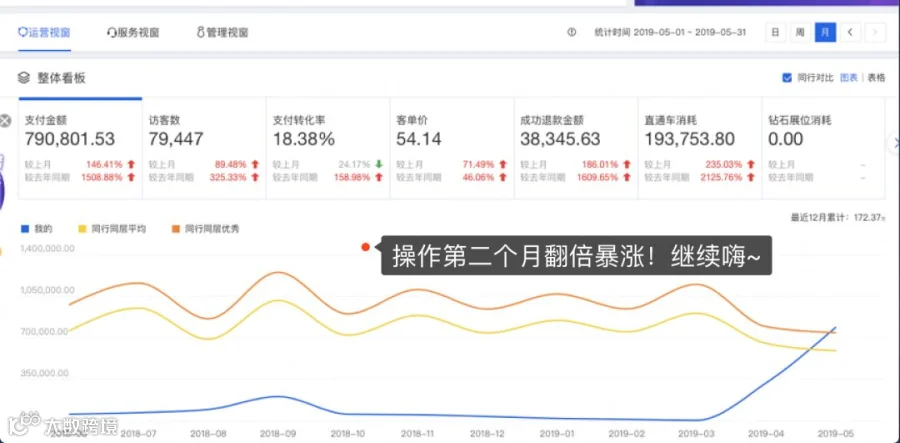Viewport: 900px width, 443px height.
Task: Select the 周 time granularity button
Action: pyautogui.click(x=800, y=32)
